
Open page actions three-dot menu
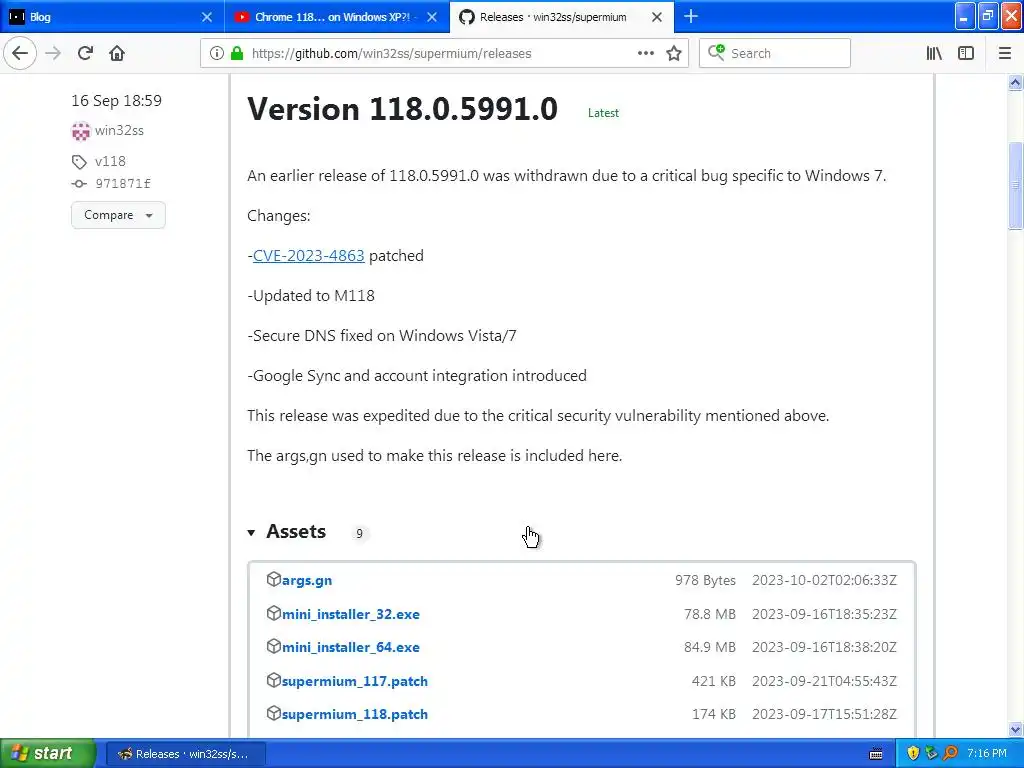point(646,54)
